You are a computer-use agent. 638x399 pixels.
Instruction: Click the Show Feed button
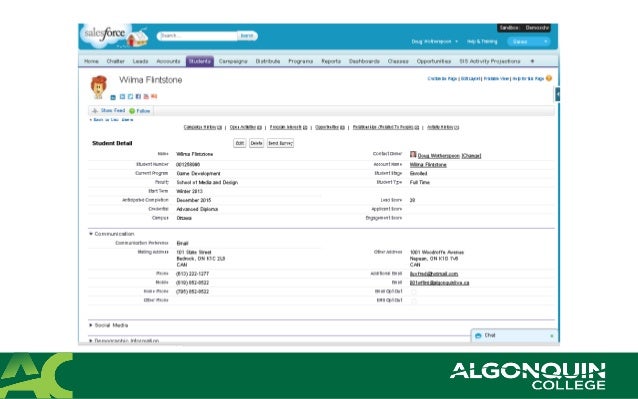point(108,111)
